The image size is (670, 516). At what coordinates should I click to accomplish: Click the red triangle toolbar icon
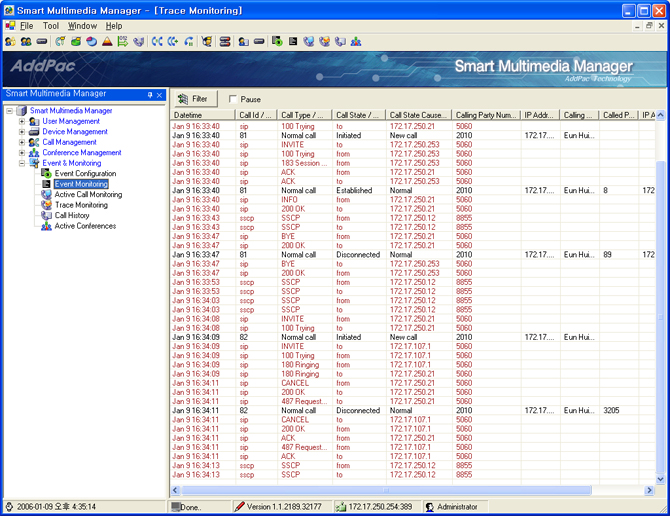click(x=107, y=42)
